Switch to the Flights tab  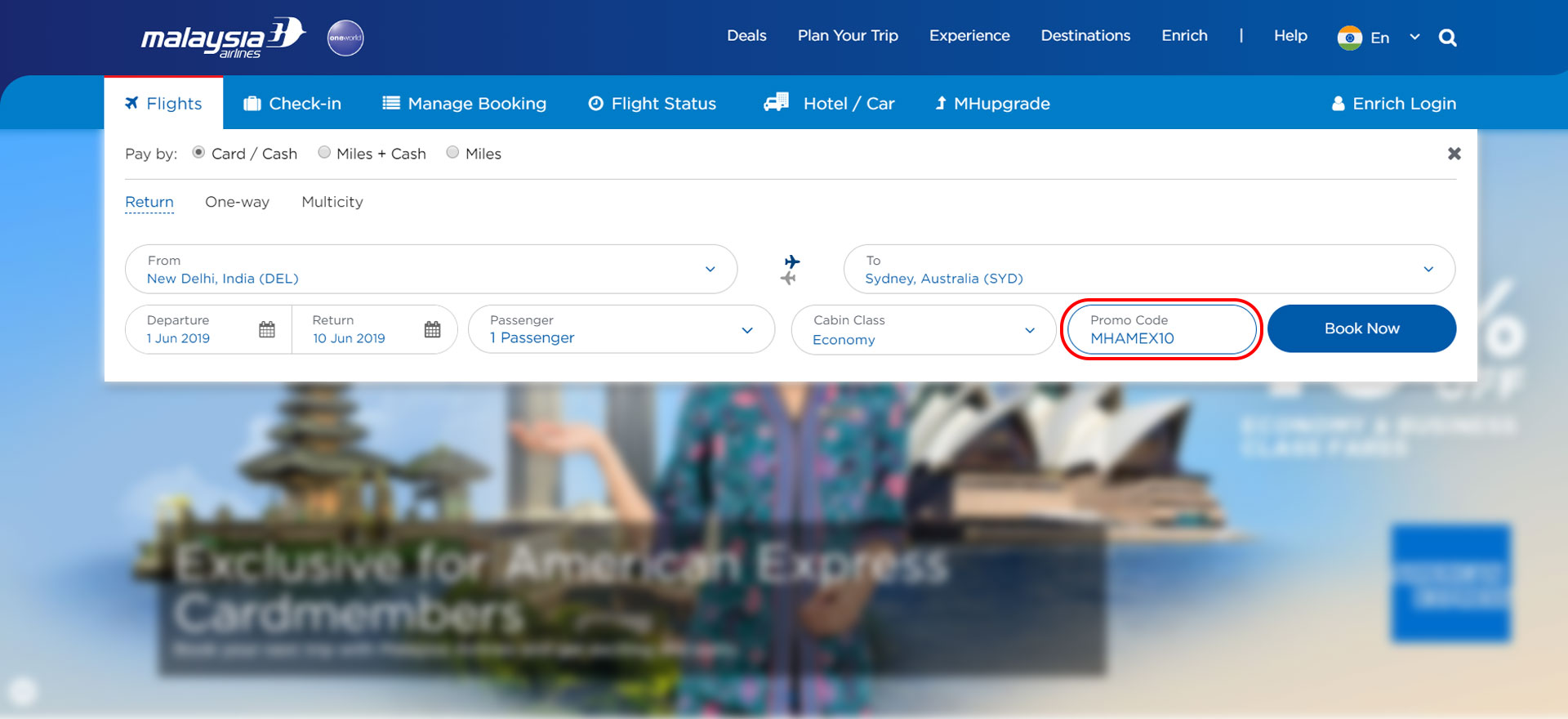click(x=163, y=103)
